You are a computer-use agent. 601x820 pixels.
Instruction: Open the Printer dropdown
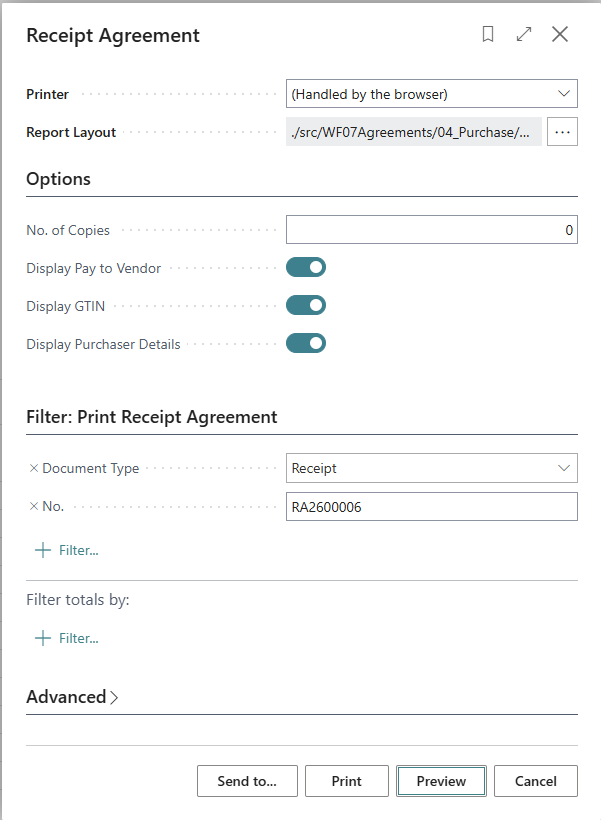pos(431,94)
